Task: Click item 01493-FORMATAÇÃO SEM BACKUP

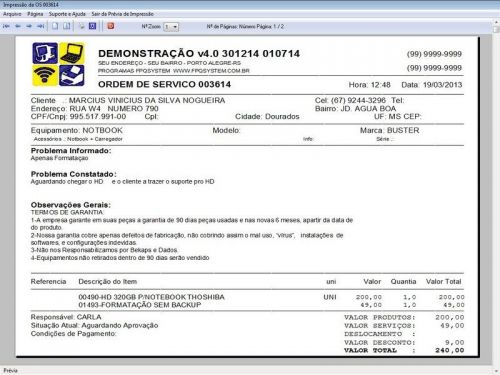Action: click(x=140, y=305)
